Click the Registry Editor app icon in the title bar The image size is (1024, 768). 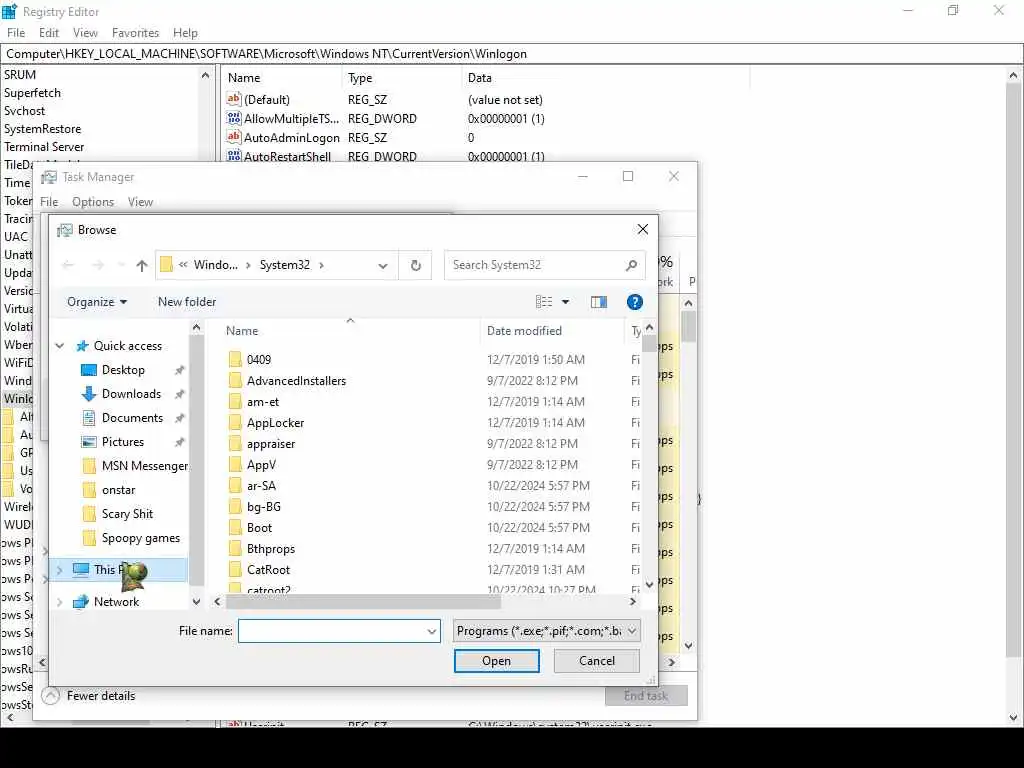pos(9,11)
